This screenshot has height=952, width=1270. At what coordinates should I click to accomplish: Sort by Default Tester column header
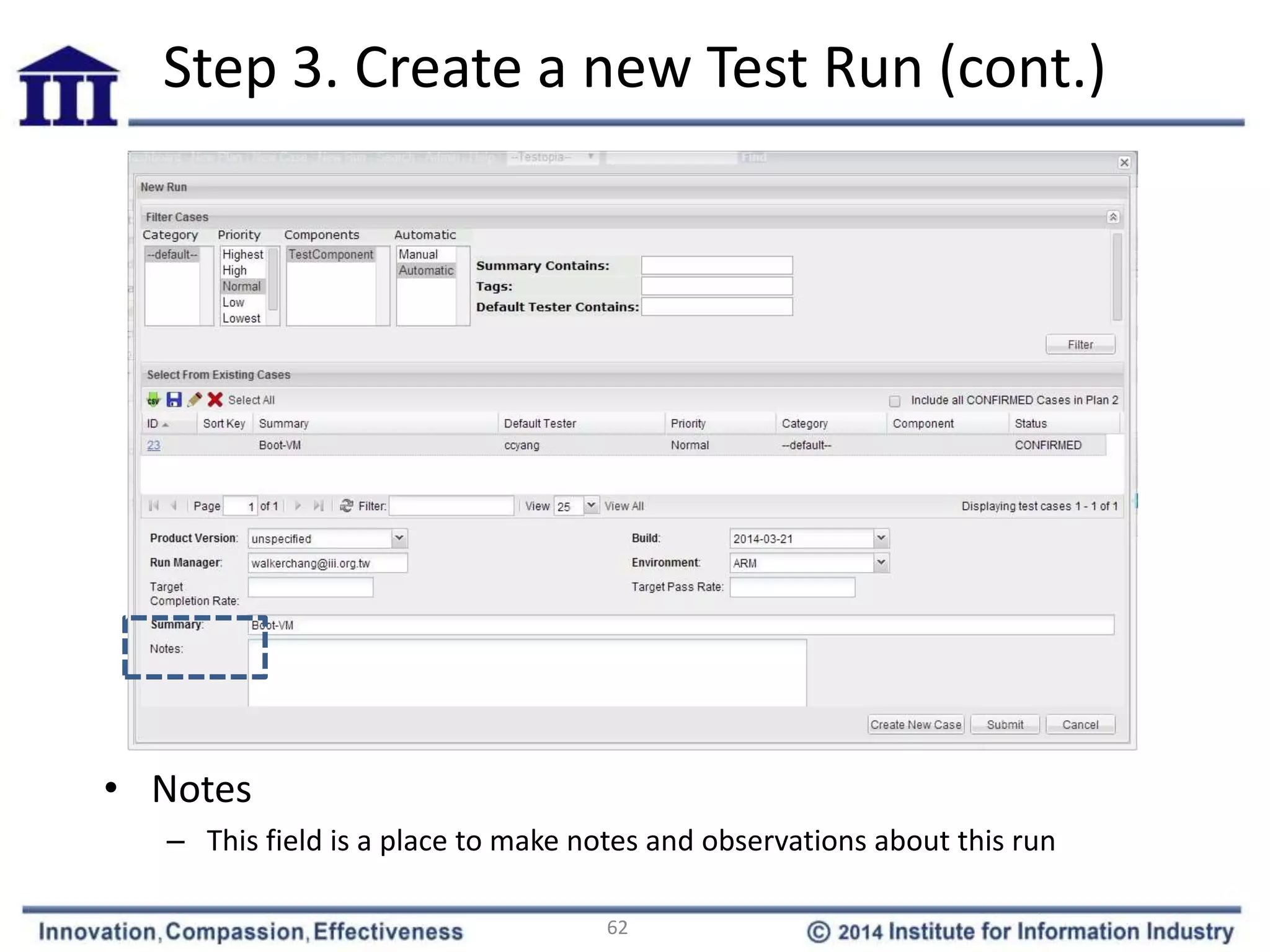pyautogui.click(x=581, y=423)
